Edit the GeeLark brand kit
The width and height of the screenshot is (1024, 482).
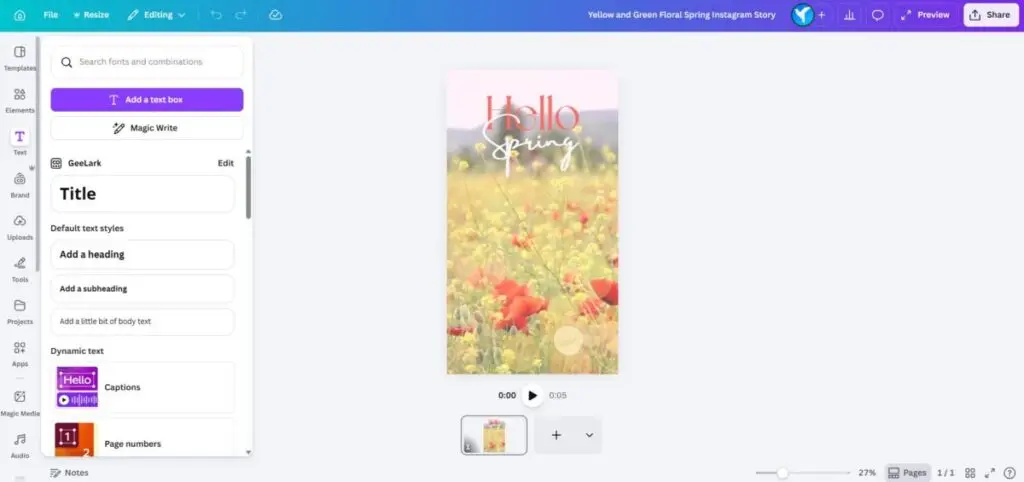coord(225,163)
